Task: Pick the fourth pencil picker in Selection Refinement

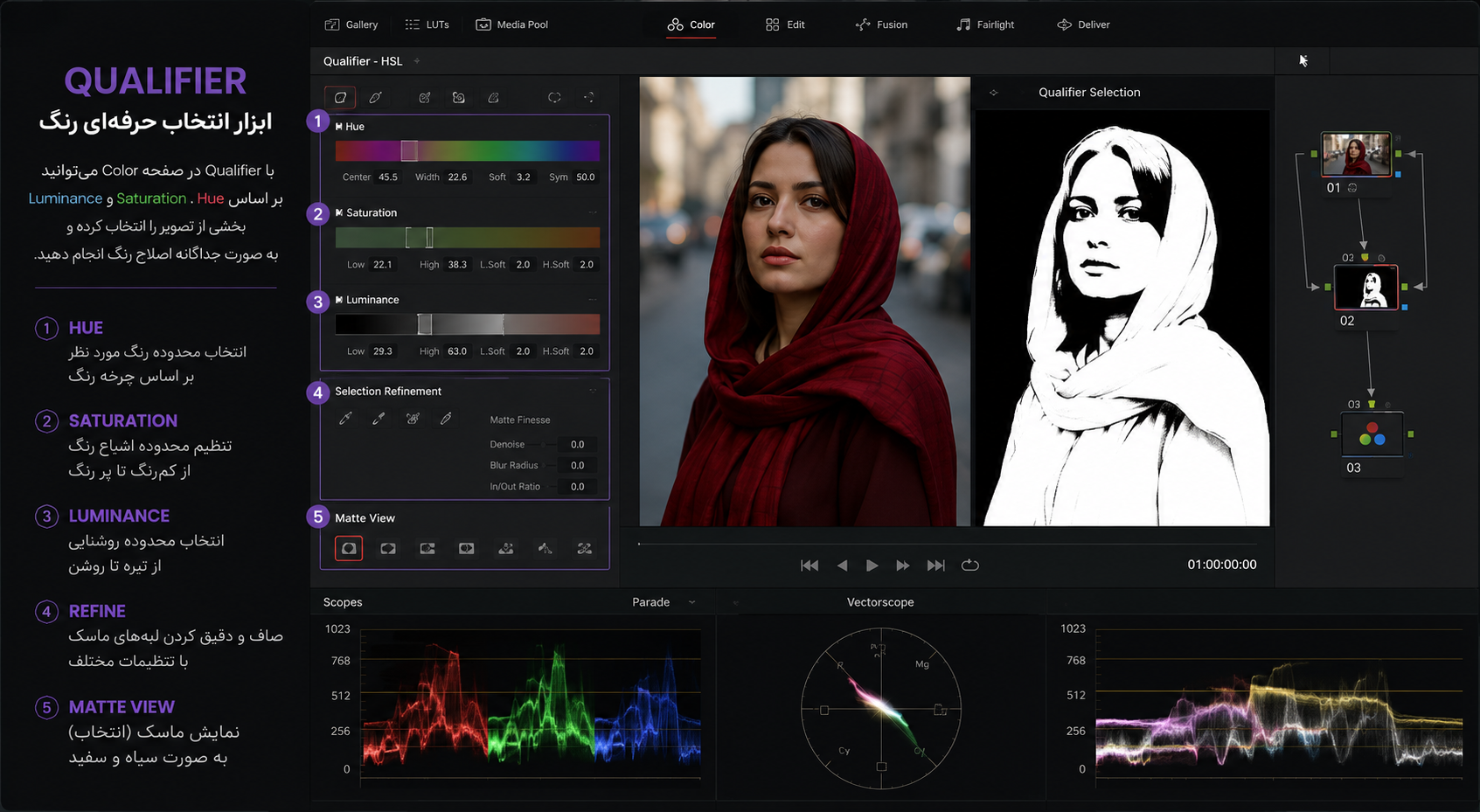Action: [x=446, y=419]
